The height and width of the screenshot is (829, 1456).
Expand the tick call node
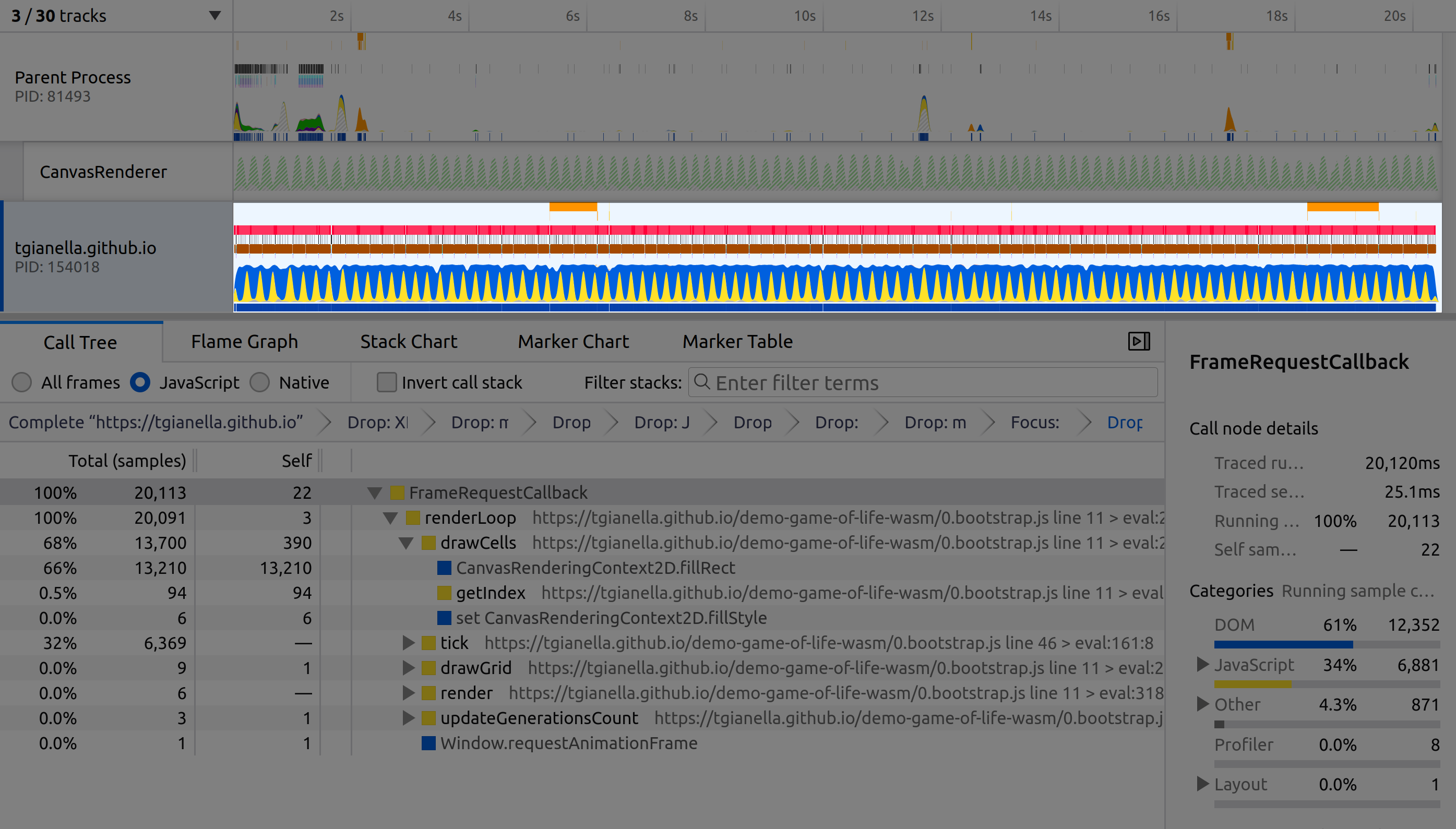tap(408, 643)
